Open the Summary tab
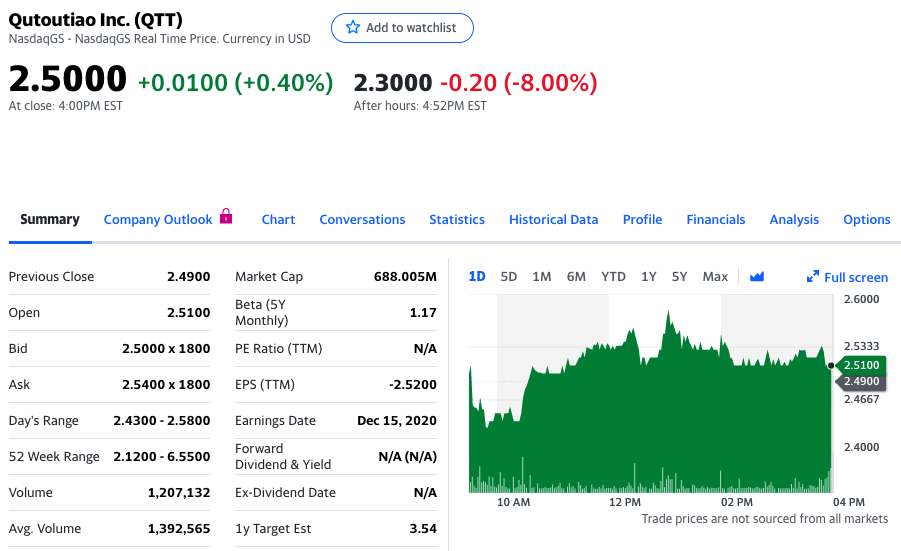Image resolution: width=901 pixels, height=551 pixels. coord(50,219)
